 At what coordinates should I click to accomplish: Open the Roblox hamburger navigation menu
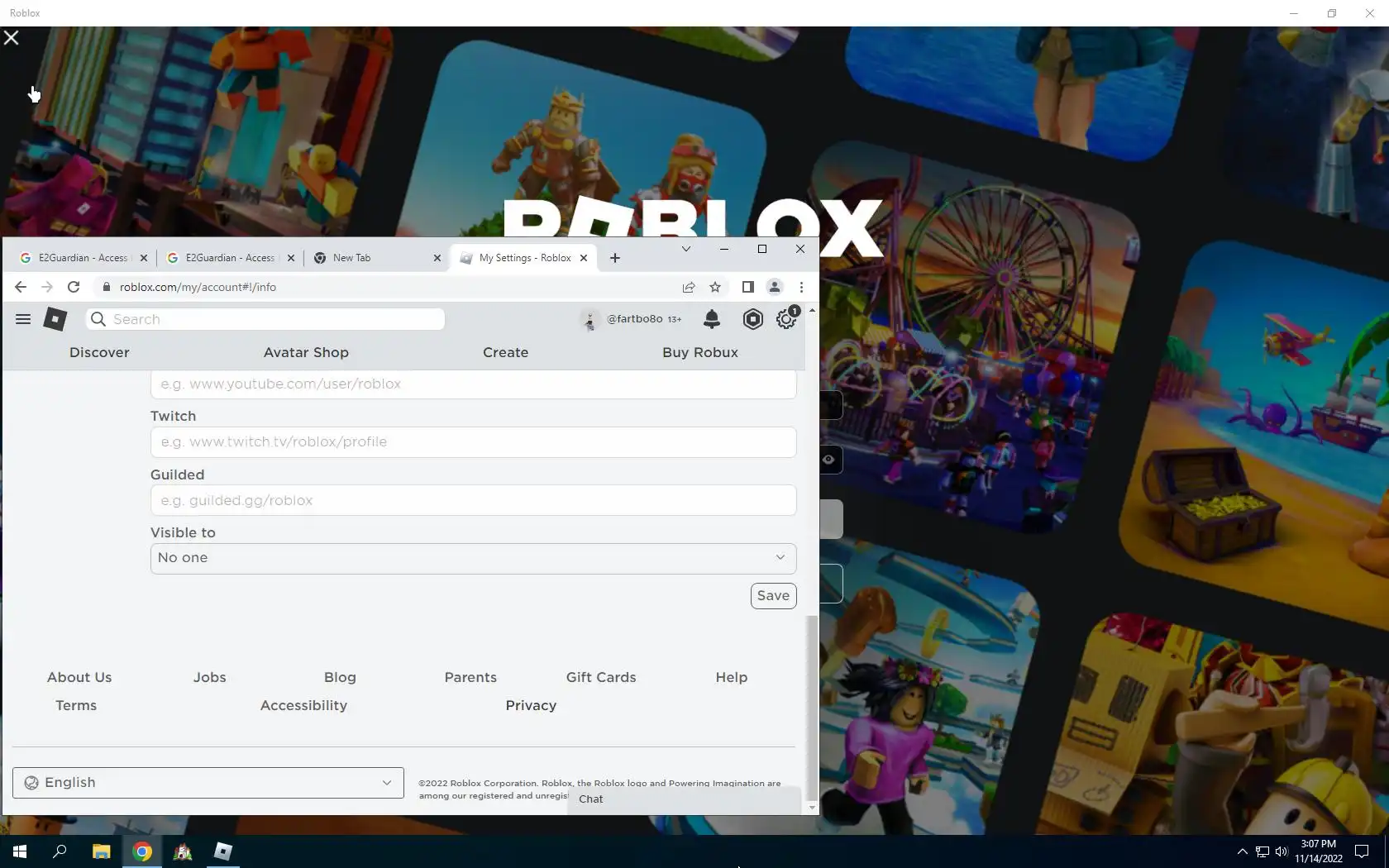tap(23, 319)
